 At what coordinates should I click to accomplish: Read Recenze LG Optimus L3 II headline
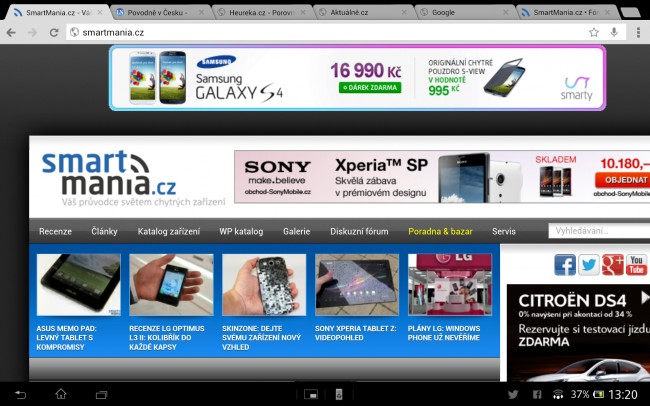pyautogui.click(x=167, y=338)
